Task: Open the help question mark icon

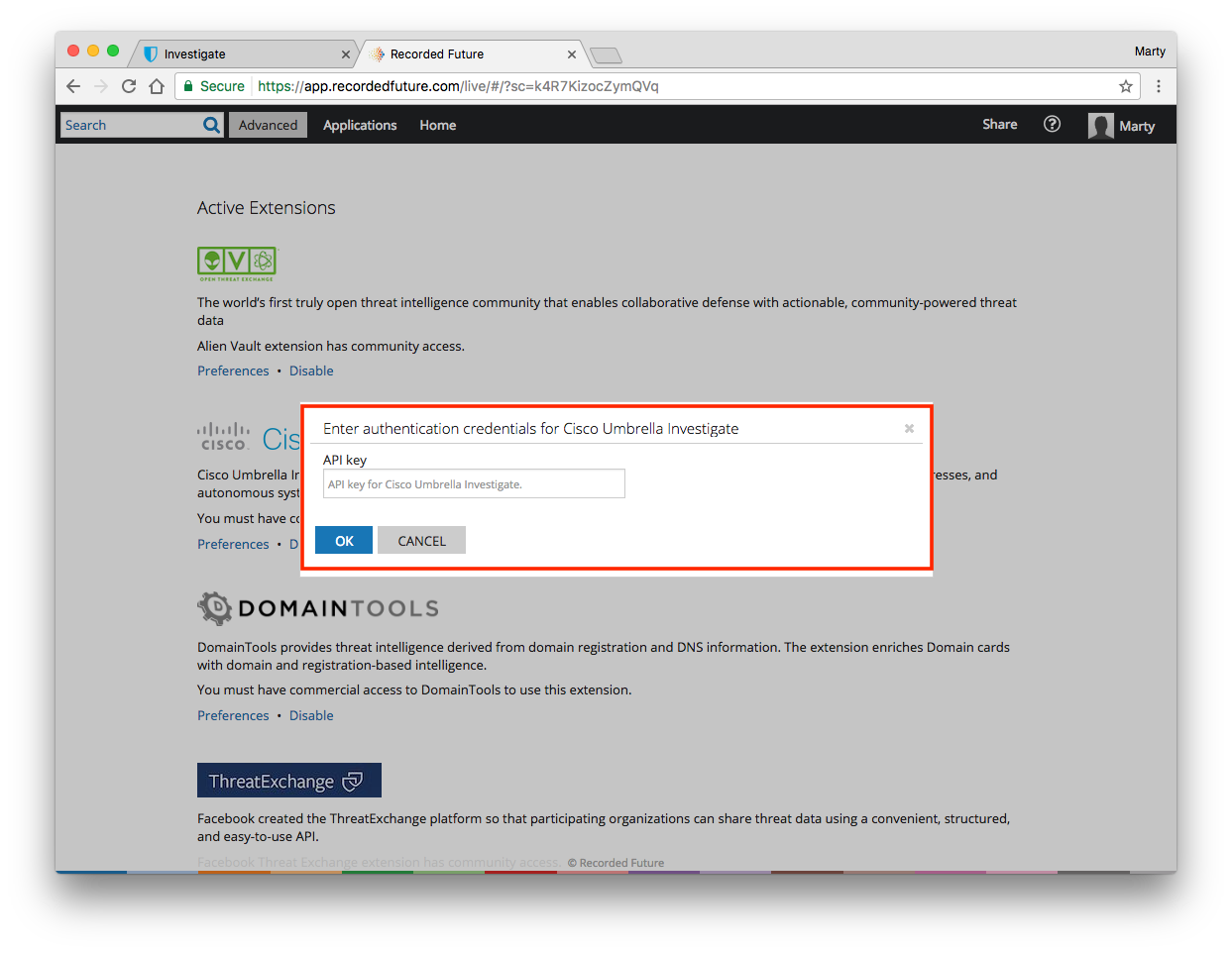Action: click(1052, 124)
